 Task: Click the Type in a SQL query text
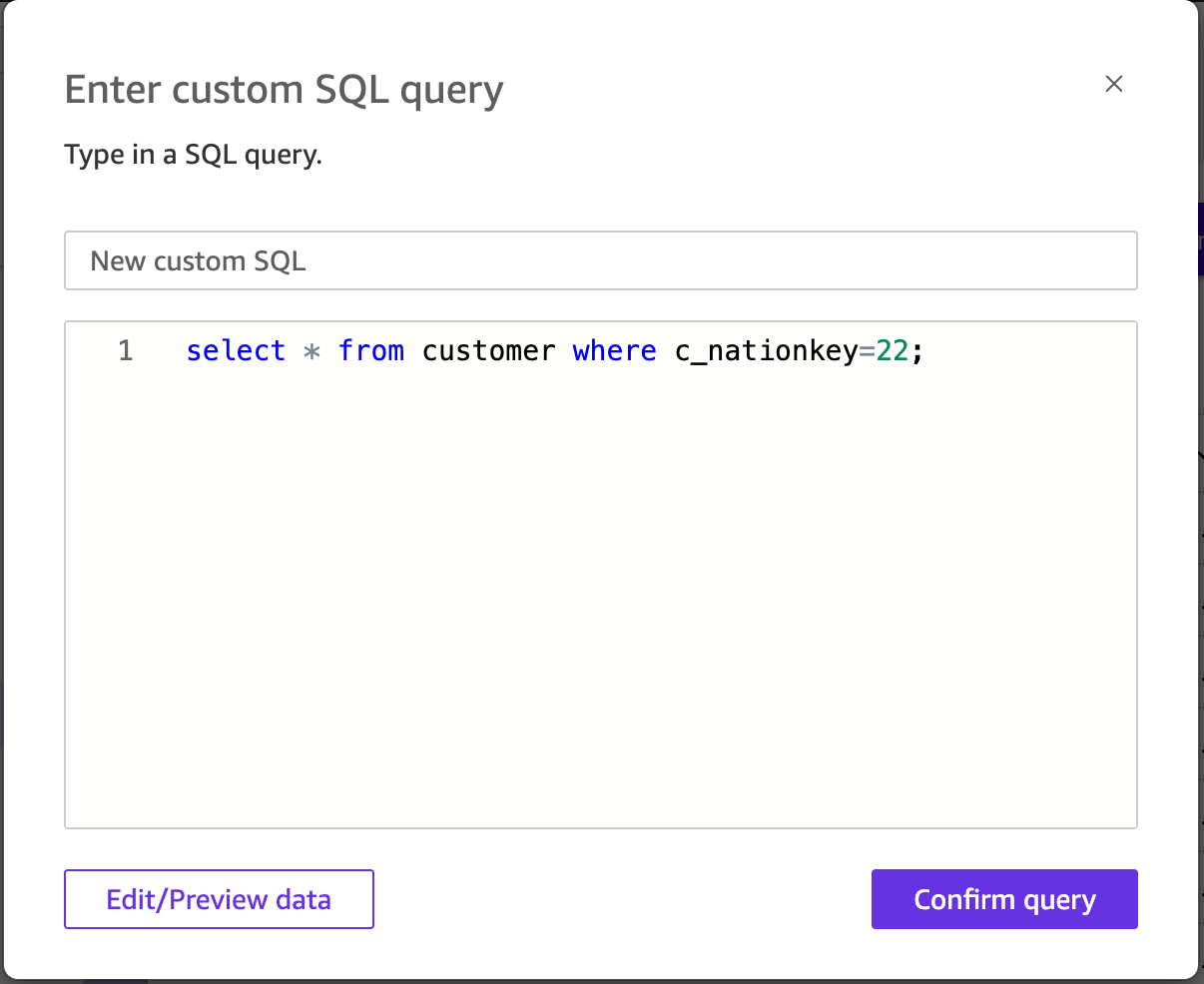tap(193, 155)
